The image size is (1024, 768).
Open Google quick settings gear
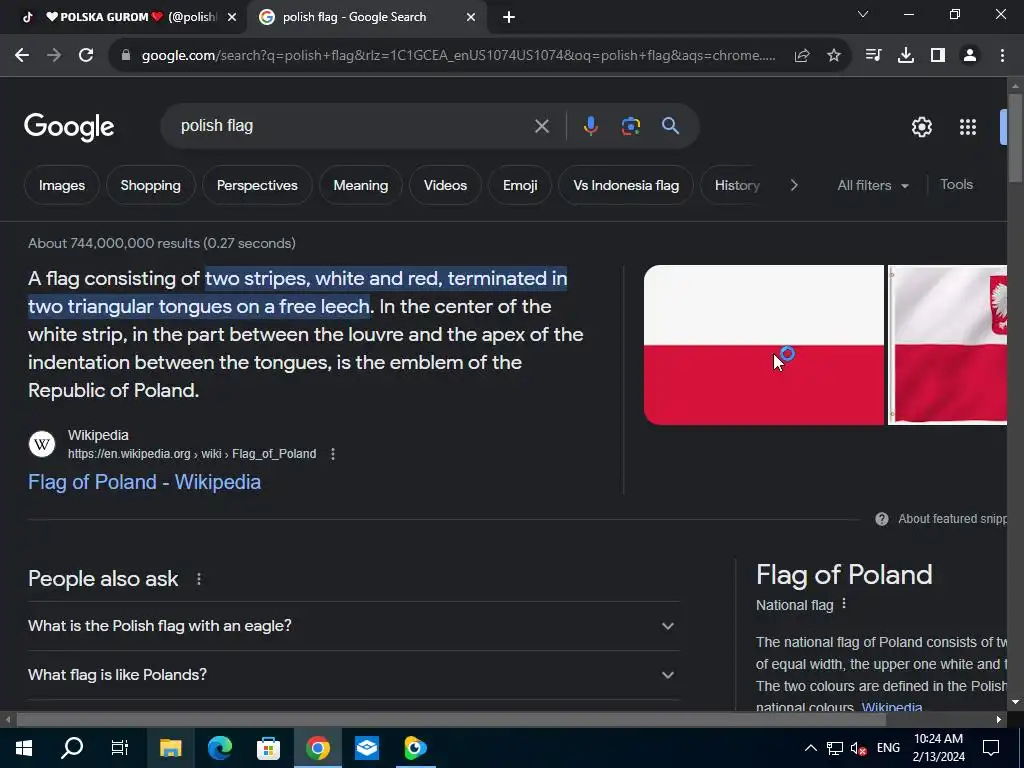[921, 127]
